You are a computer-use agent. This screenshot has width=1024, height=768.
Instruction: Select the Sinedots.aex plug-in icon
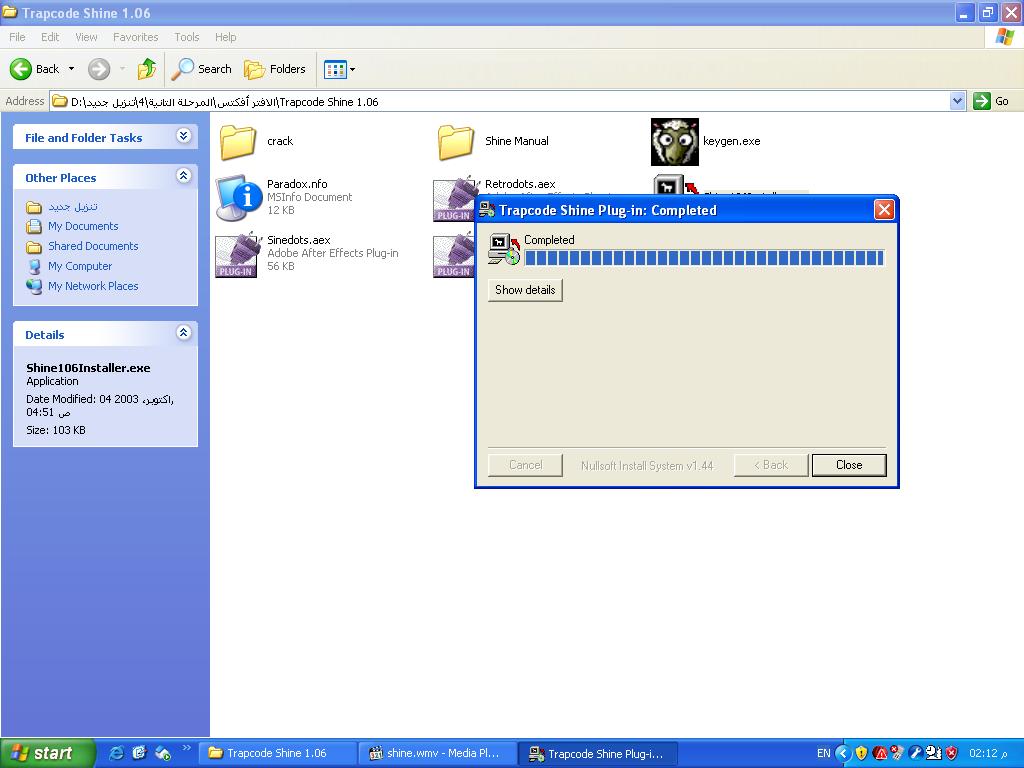point(238,254)
